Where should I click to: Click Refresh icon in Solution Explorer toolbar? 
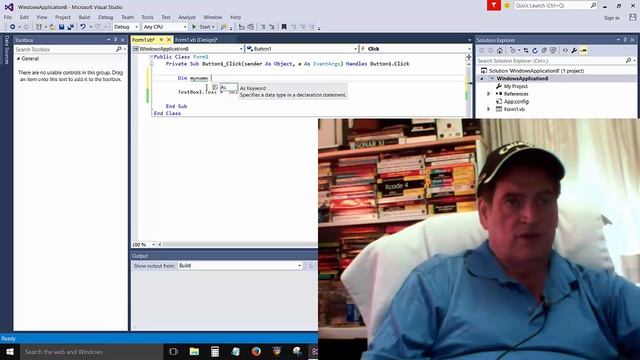(x=535, y=51)
